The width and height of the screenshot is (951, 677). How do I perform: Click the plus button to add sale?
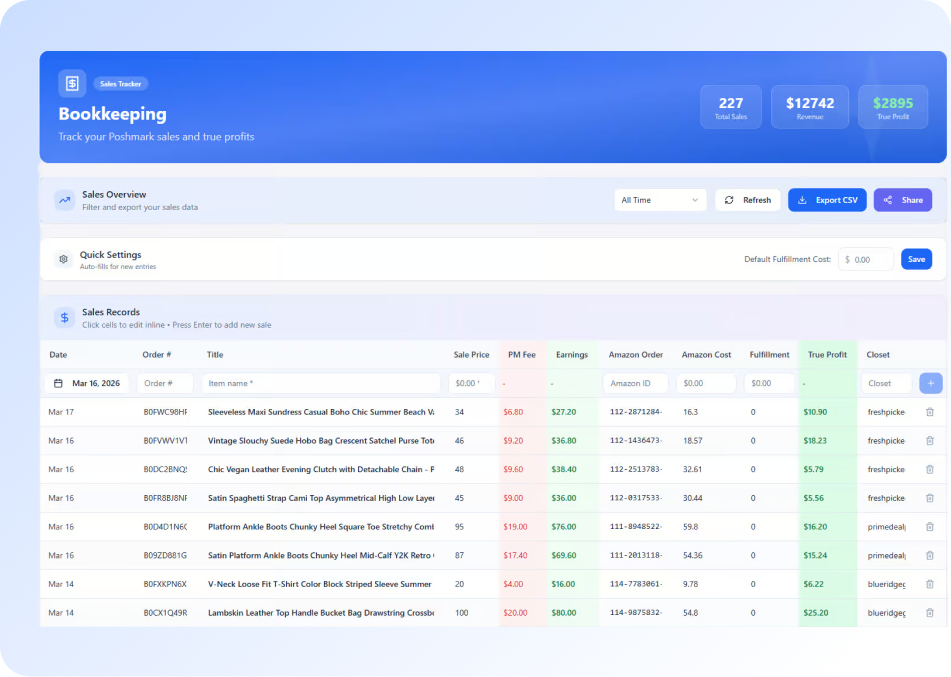tap(930, 383)
